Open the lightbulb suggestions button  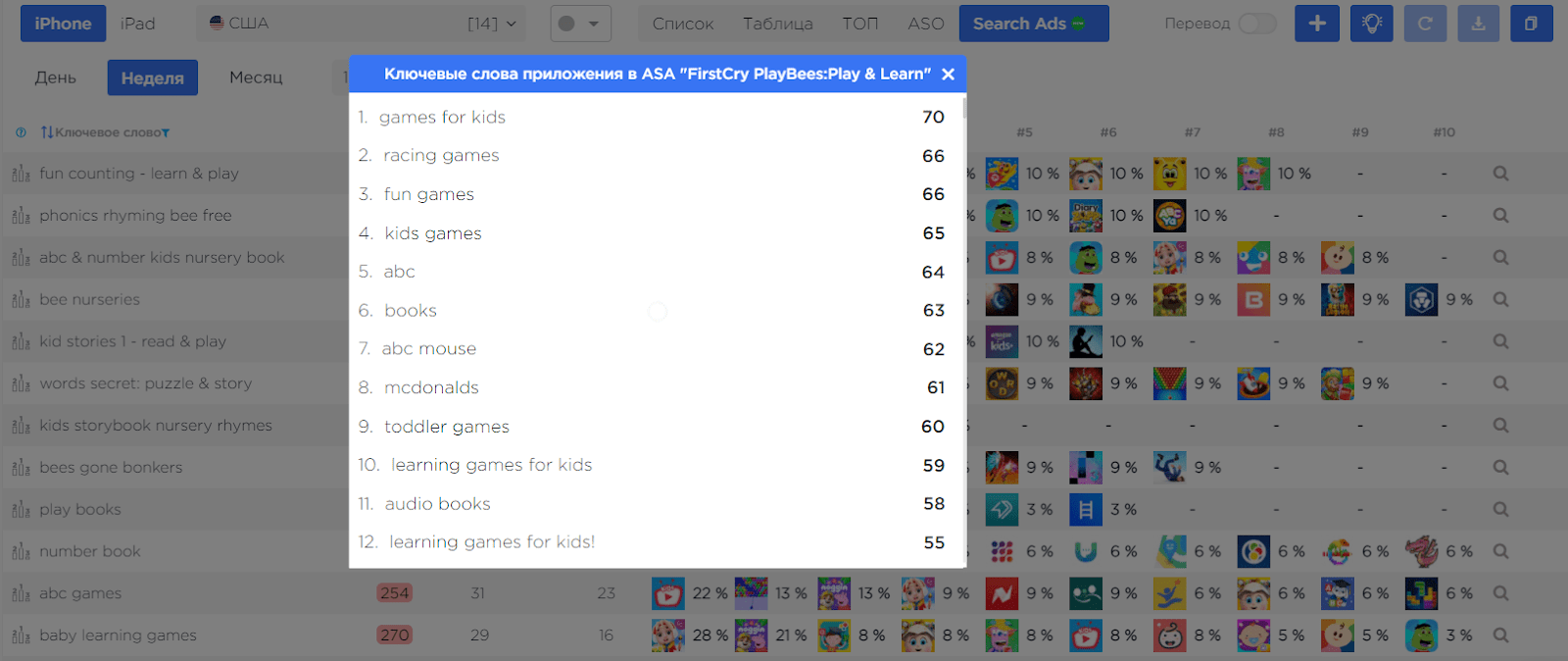tap(1371, 24)
